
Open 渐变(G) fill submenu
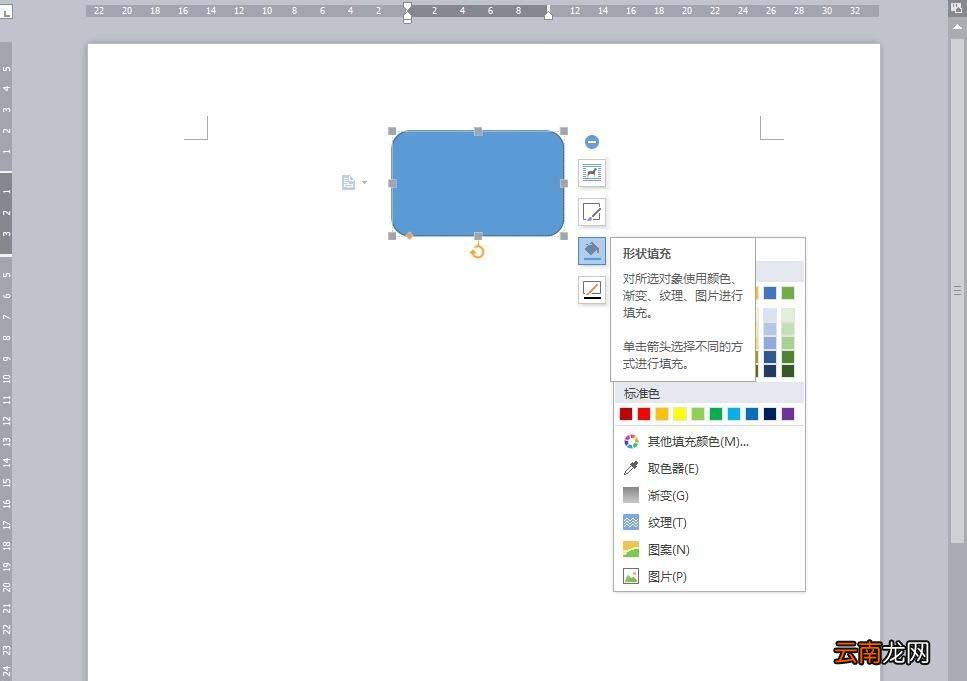click(x=709, y=495)
